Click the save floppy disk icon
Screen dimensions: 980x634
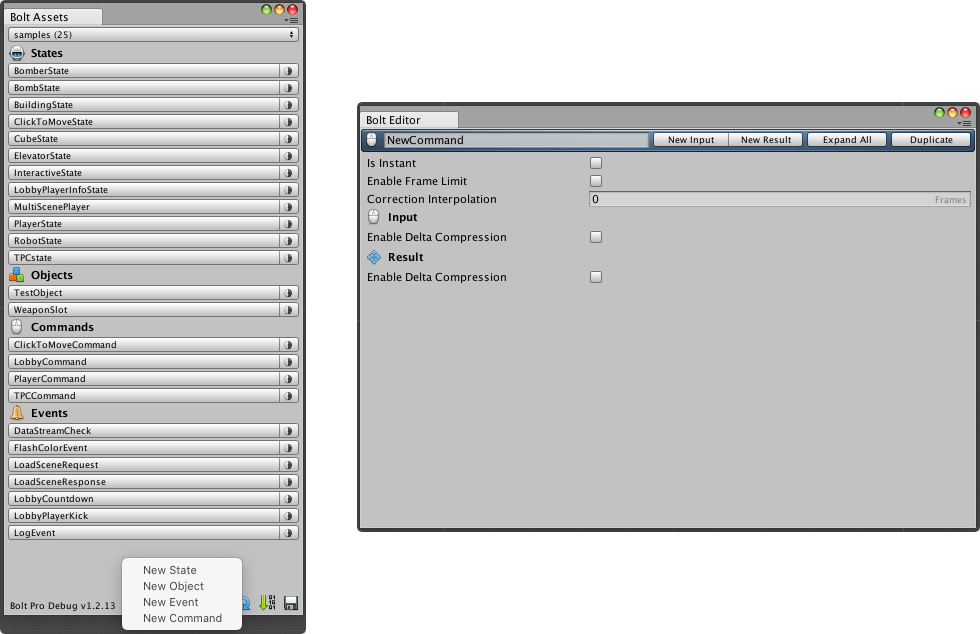(292, 602)
